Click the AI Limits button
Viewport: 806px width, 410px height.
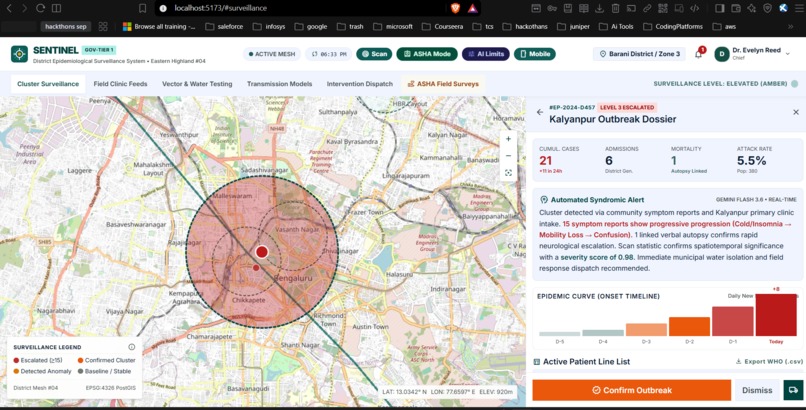[x=486, y=54]
